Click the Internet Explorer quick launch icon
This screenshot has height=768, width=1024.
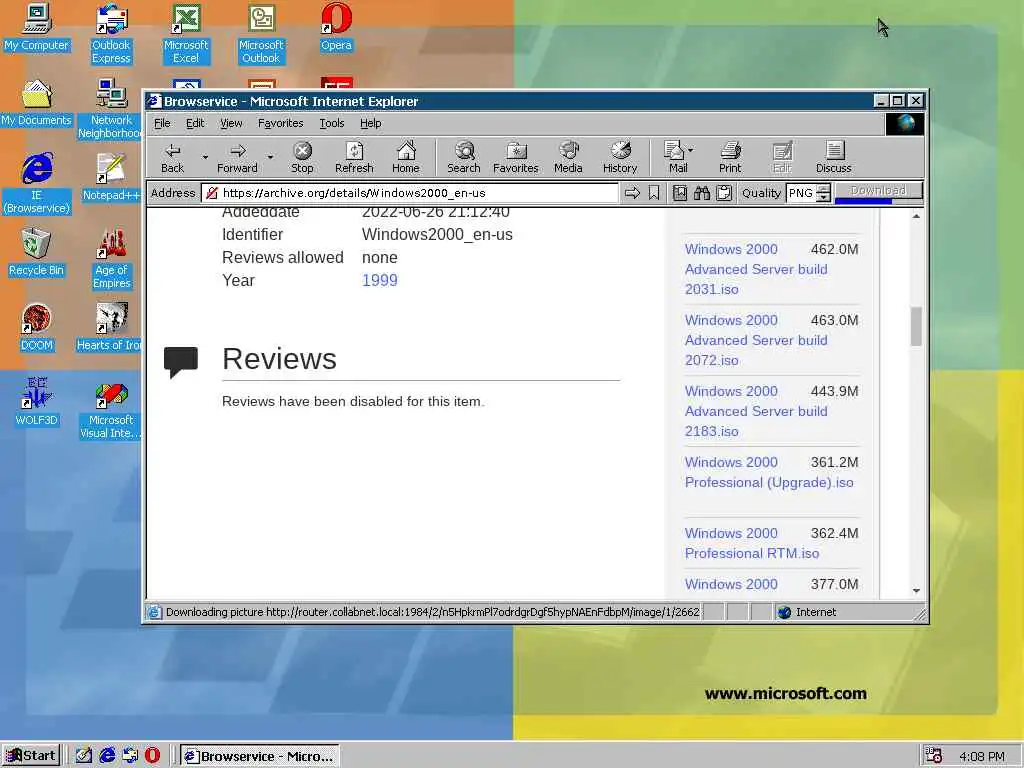(107, 756)
